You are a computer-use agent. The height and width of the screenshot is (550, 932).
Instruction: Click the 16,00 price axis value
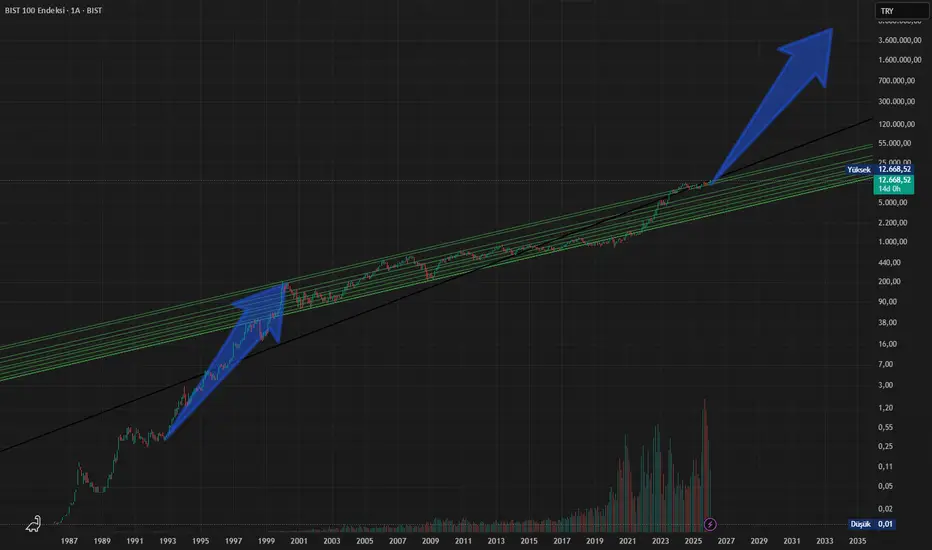(887, 344)
